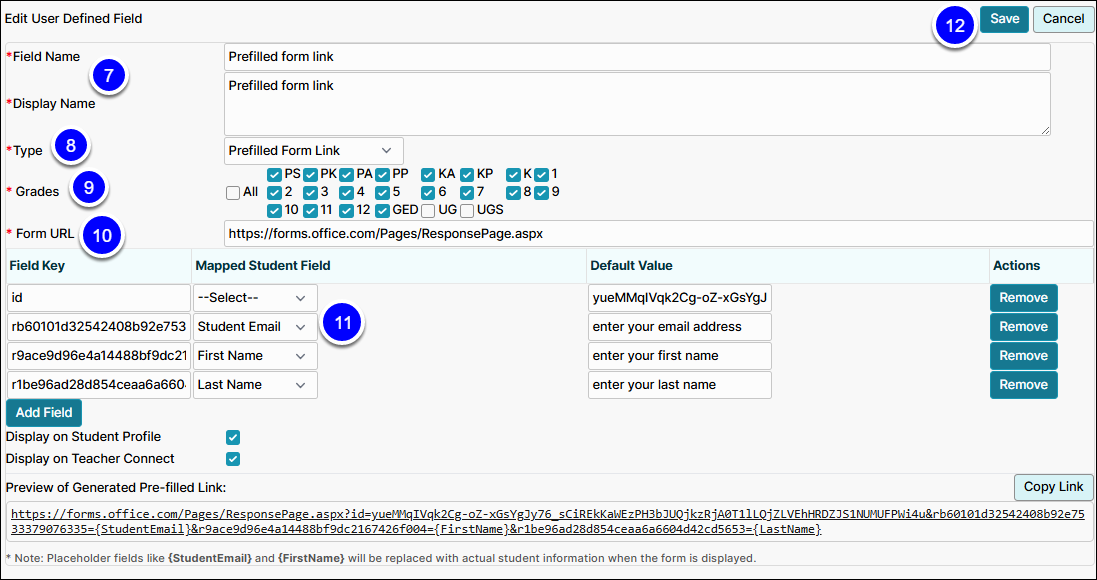This screenshot has height=580, width=1097.
Task: Uncheck the PK grade checkbox
Action: [x=311, y=174]
